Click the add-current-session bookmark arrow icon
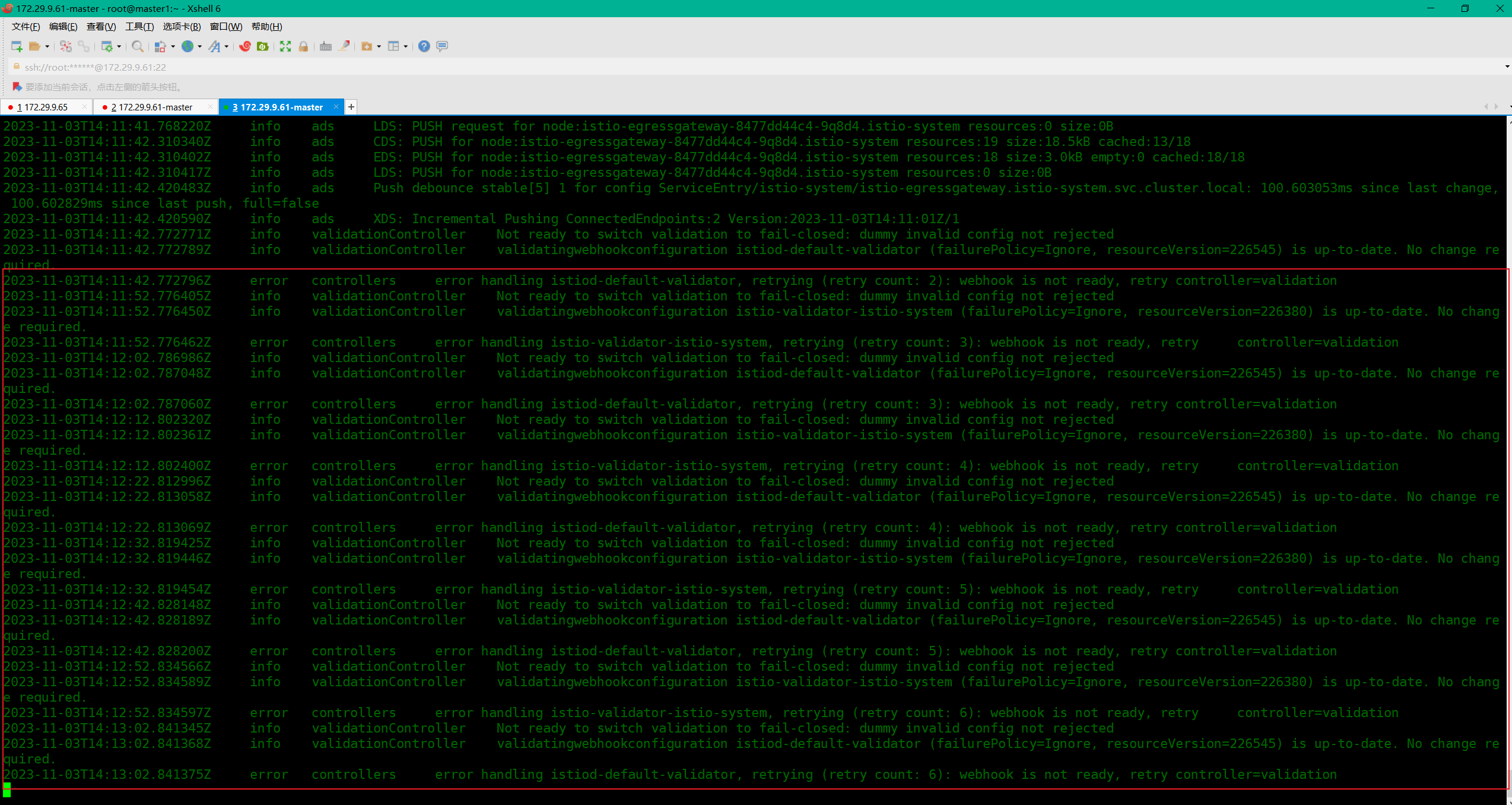This screenshot has width=1512, height=805. 17,87
